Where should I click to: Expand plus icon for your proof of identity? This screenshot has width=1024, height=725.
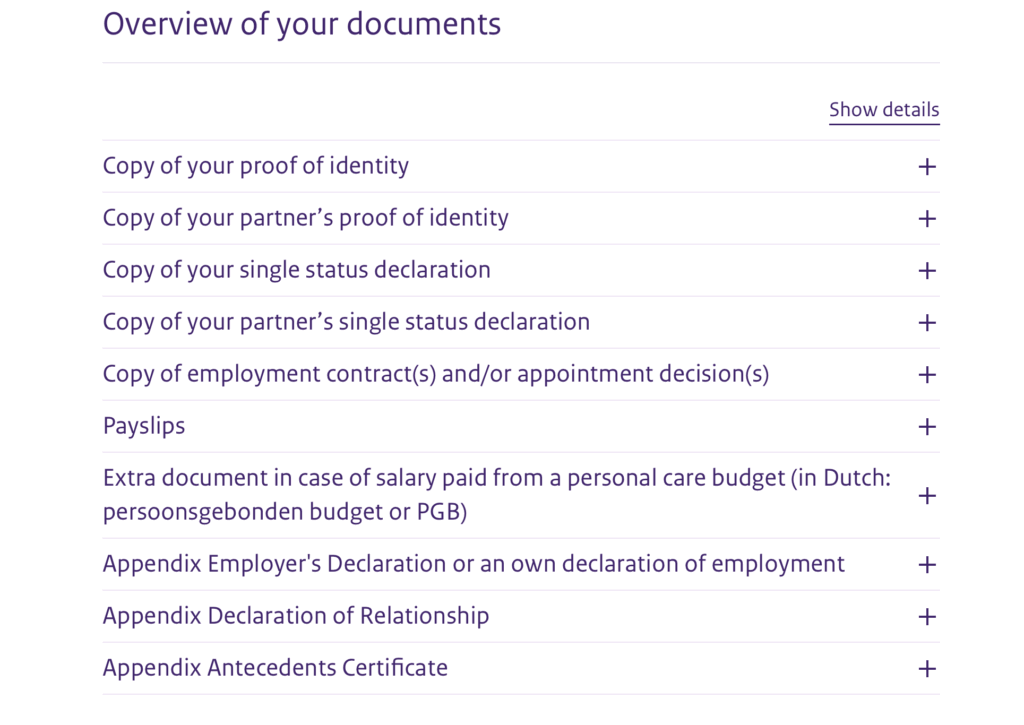click(927, 167)
